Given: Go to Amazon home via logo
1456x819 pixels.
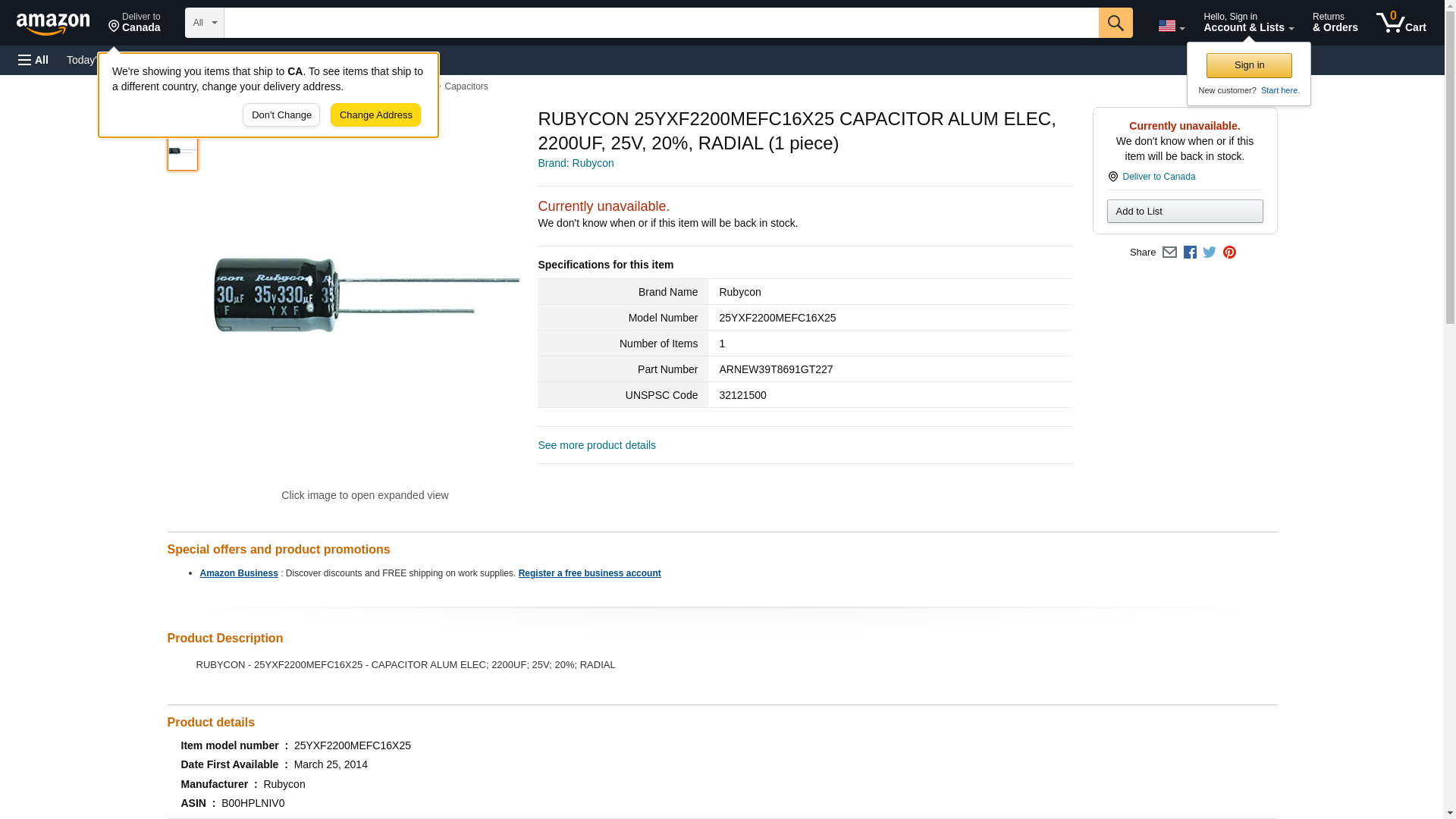Looking at the screenshot, I should tap(53, 24).
